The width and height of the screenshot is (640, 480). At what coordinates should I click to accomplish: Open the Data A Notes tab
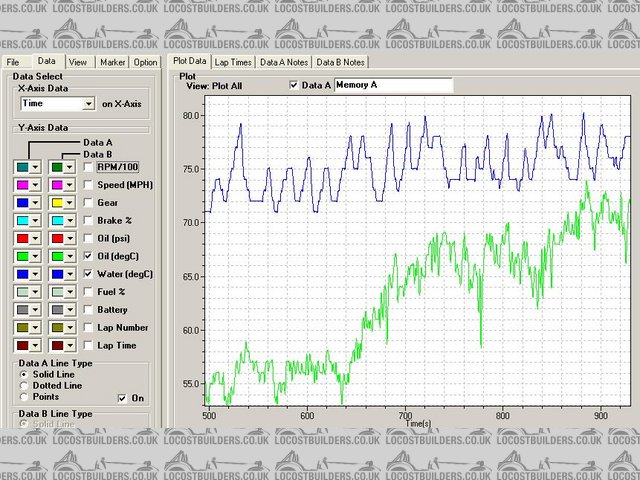tap(284, 62)
